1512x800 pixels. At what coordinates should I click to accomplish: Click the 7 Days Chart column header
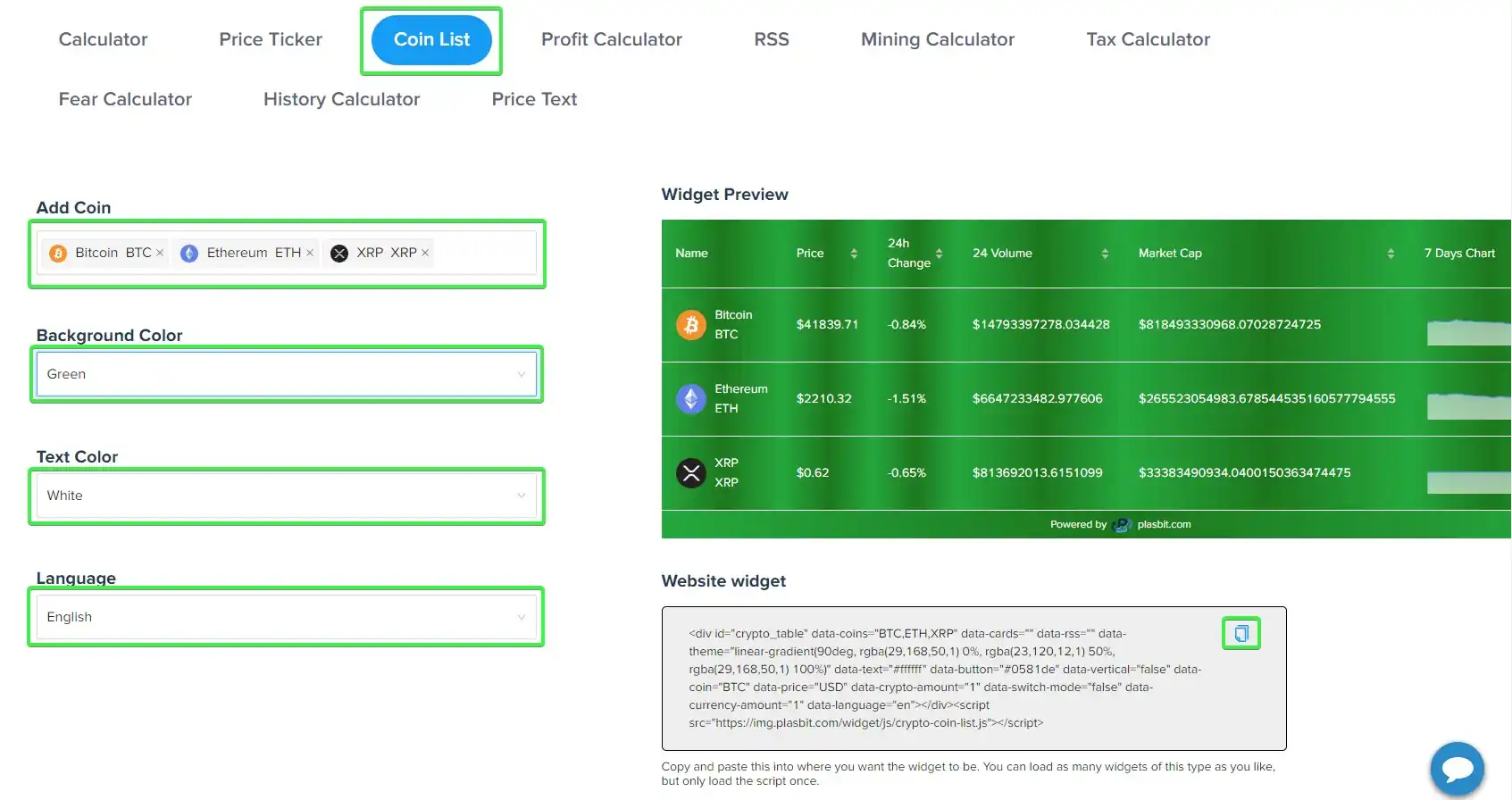coord(1459,254)
